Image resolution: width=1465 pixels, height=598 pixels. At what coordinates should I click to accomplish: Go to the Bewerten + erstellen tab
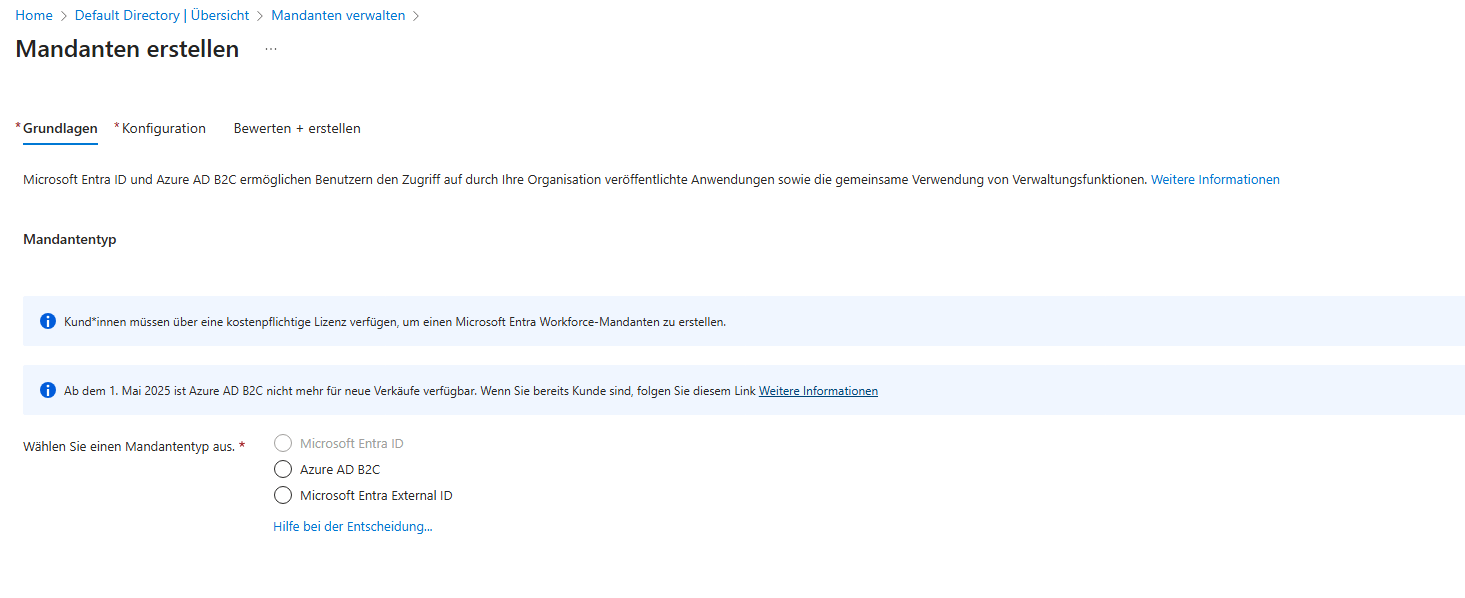tap(297, 128)
